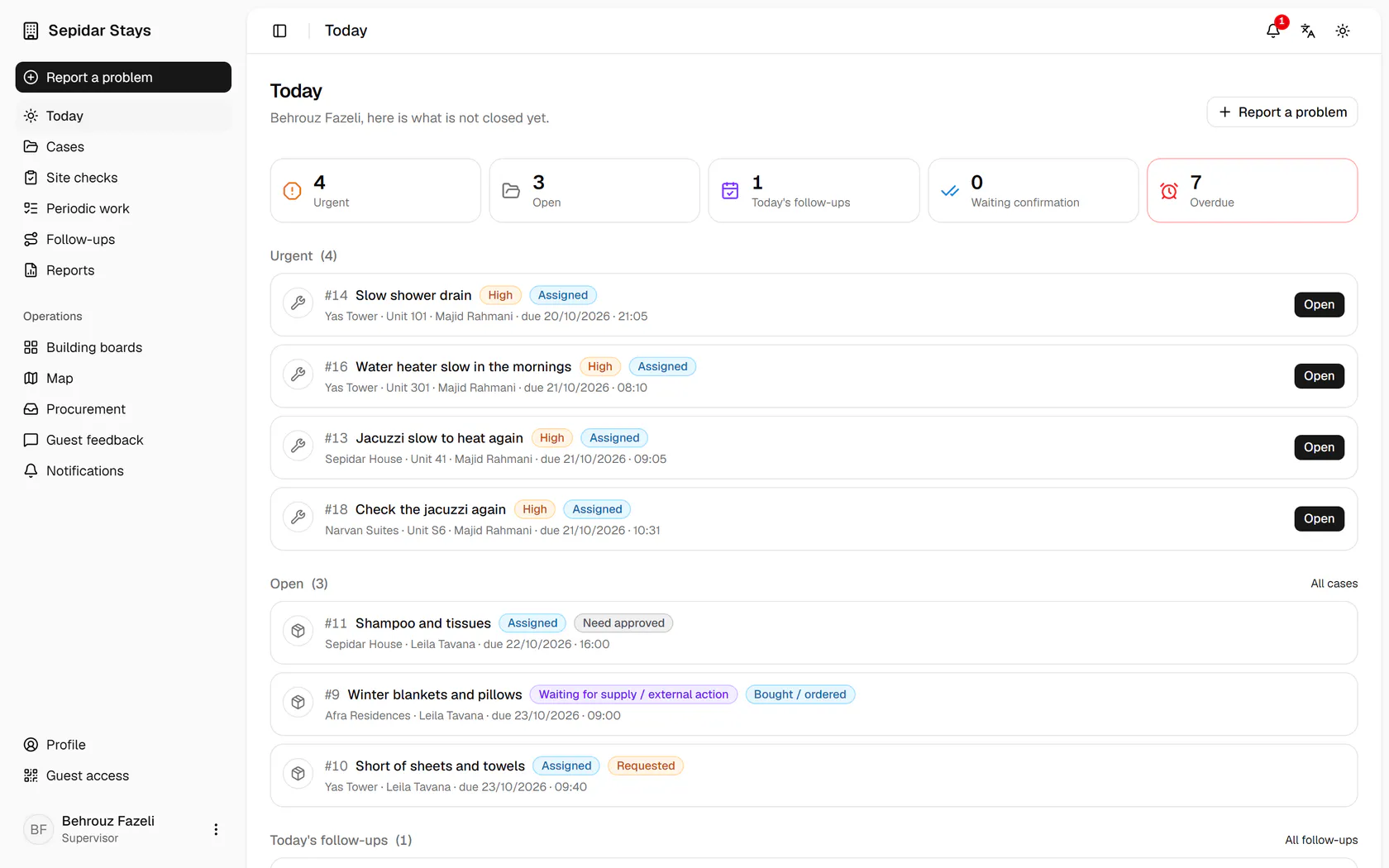Image resolution: width=1389 pixels, height=868 pixels.
Task: Click dark Report a problem sidebar button
Action: click(123, 77)
